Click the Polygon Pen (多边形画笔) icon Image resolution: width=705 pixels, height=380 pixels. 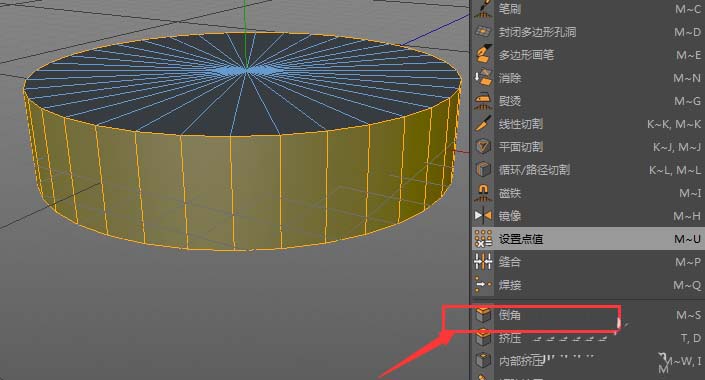(483, 54)
